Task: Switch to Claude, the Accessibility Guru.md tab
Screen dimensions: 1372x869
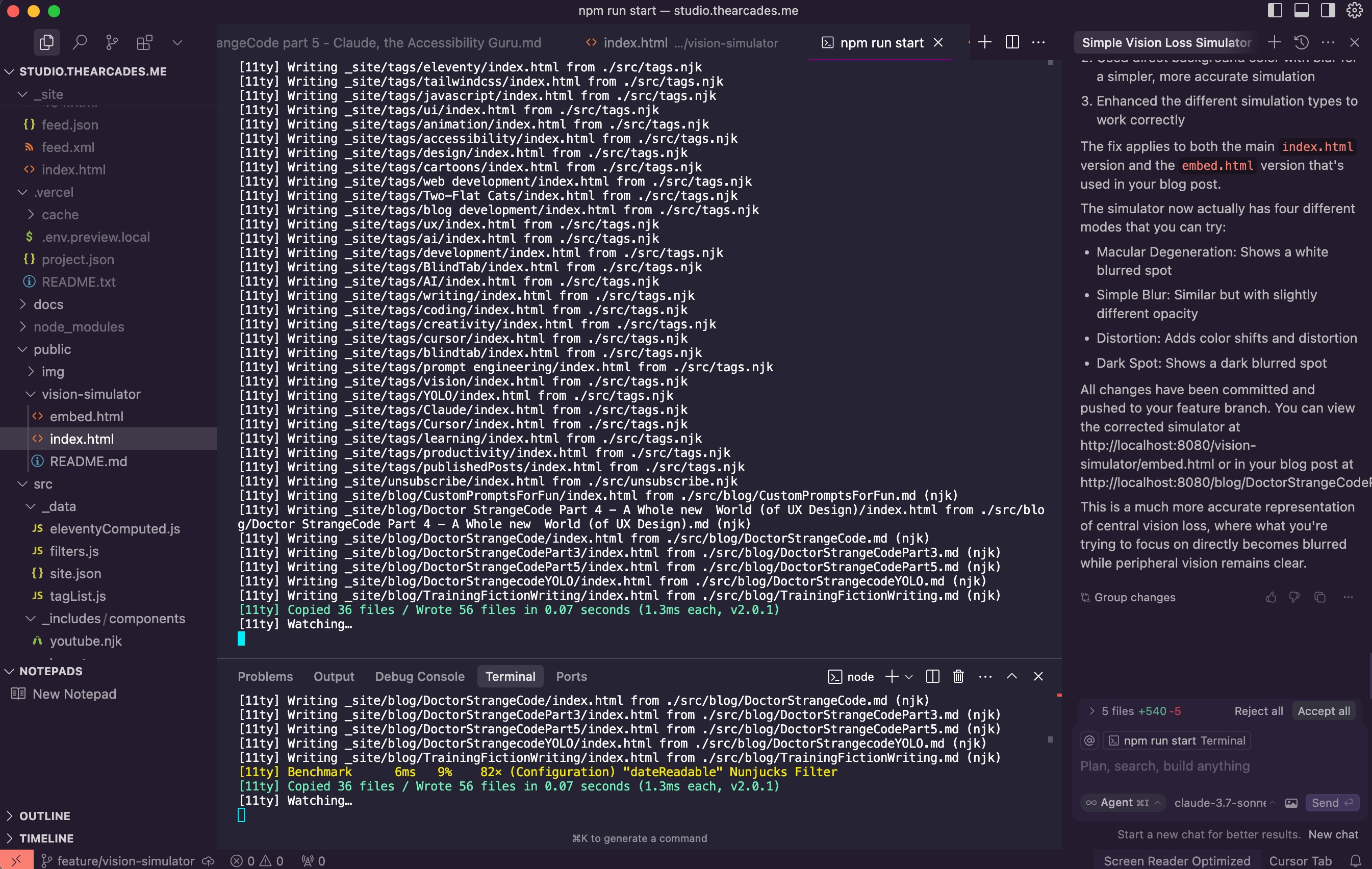Action: pyautogui.click(x=379, y=43)
